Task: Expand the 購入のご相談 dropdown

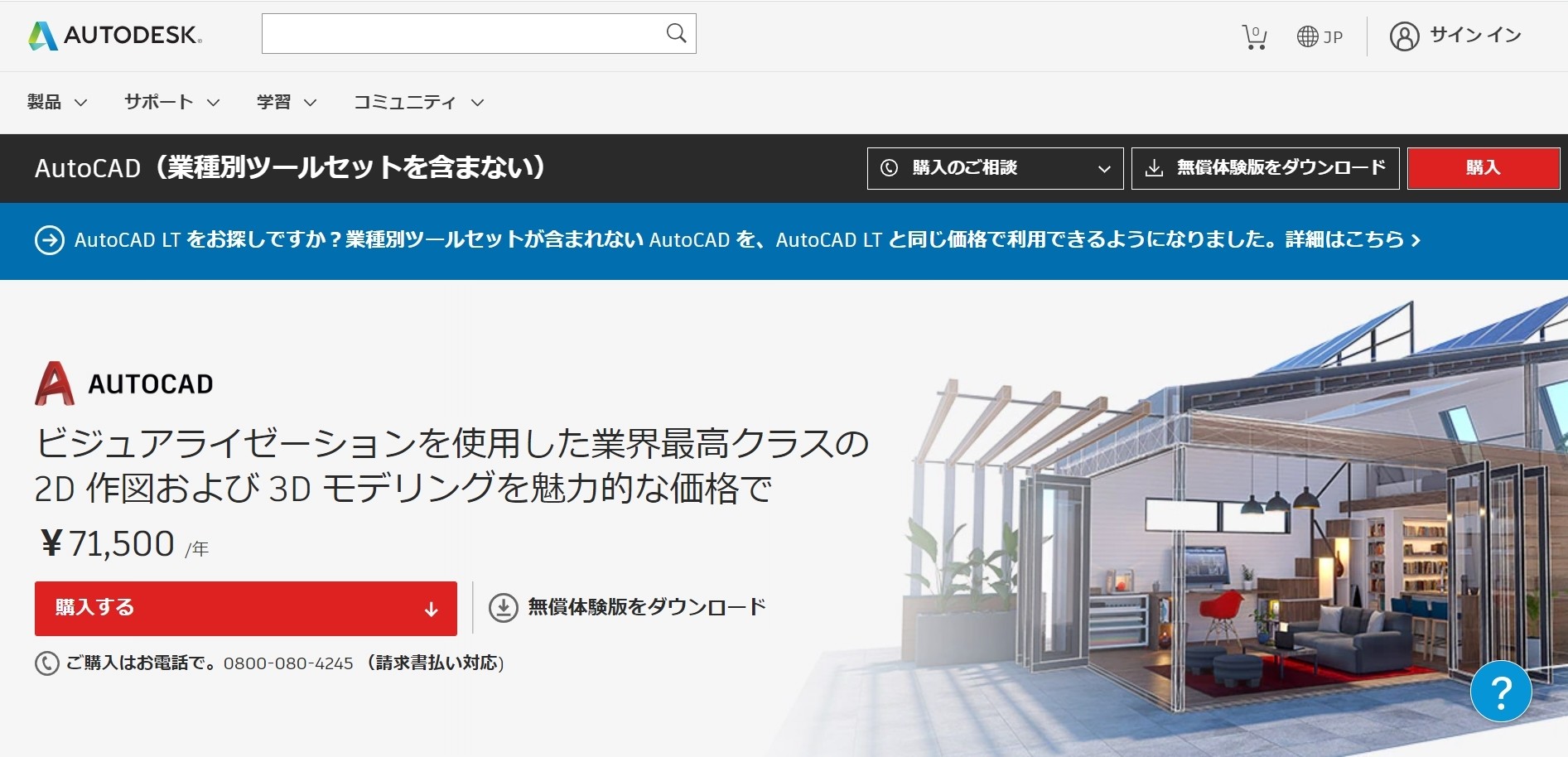Action: (x=995, y=168)
